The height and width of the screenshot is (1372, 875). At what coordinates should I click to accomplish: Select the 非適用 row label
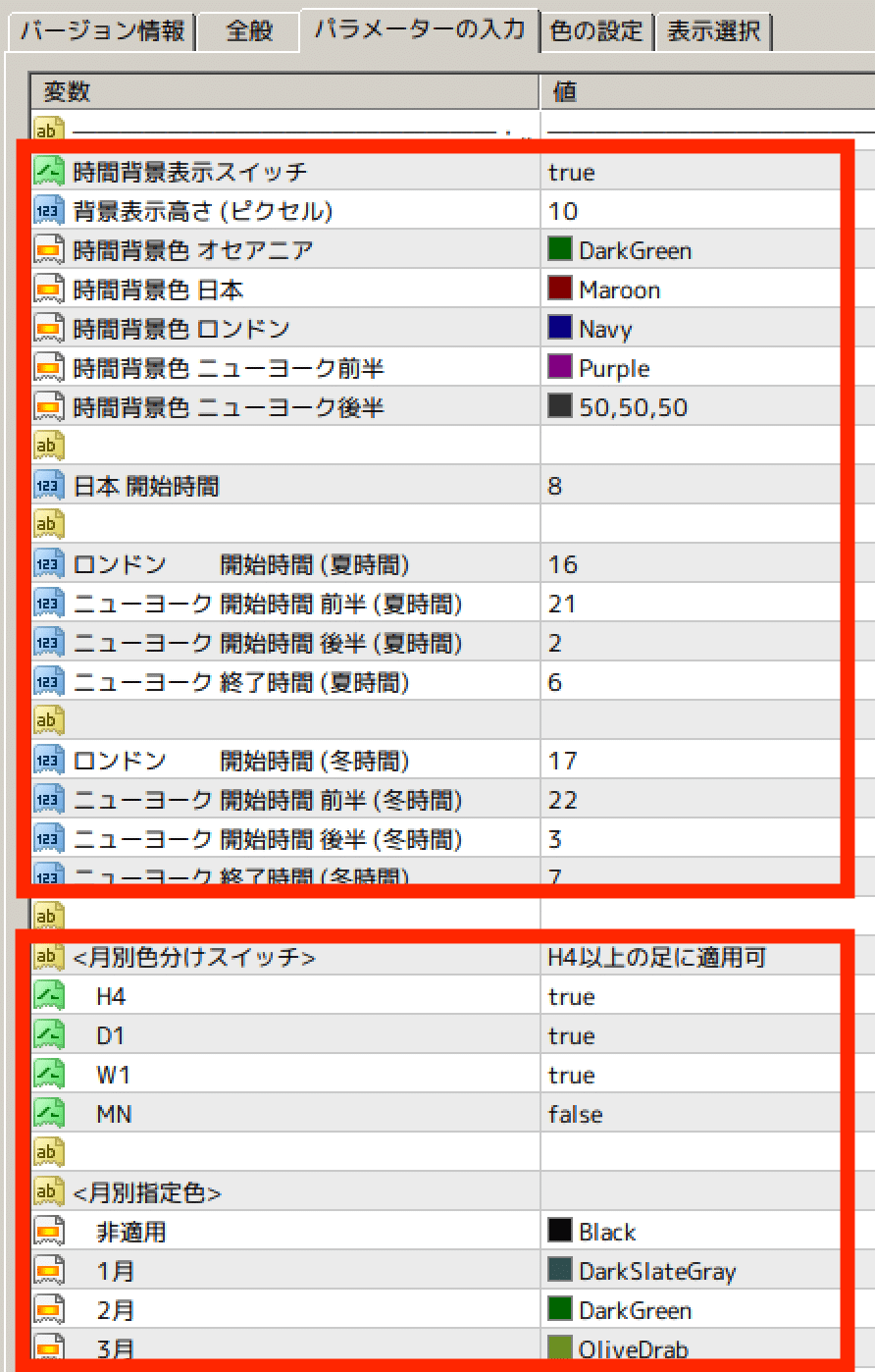click(x=130, y=1233)
